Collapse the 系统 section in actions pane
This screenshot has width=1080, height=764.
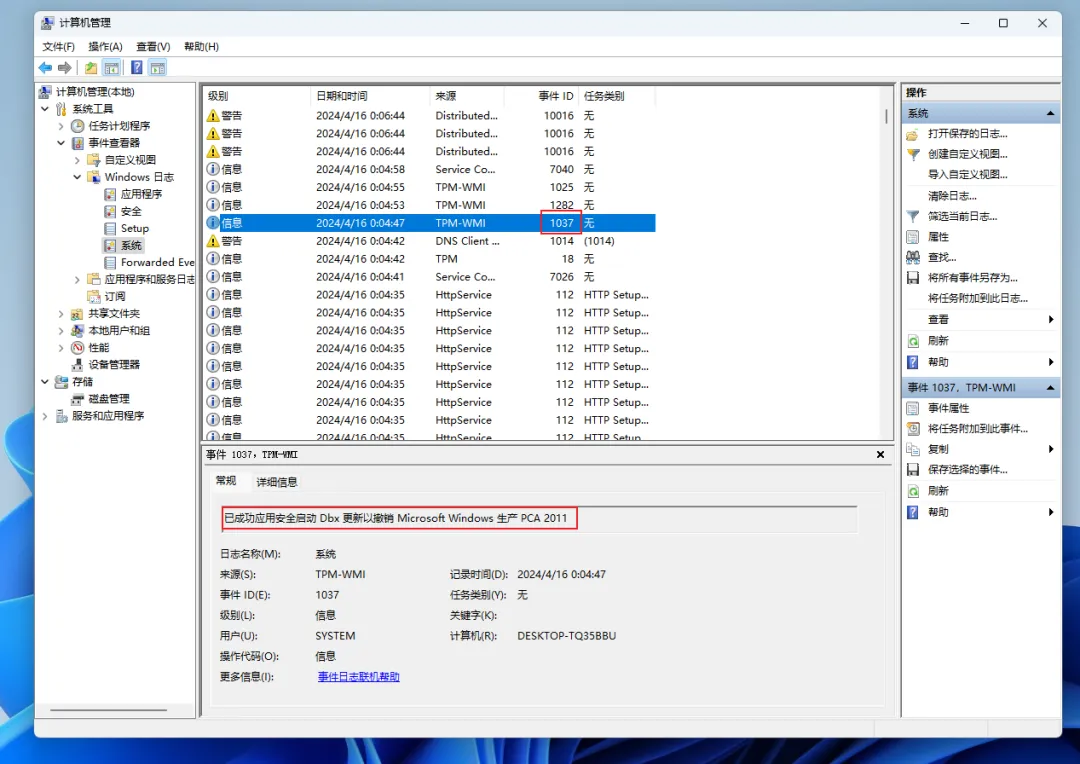[1050, 113]
